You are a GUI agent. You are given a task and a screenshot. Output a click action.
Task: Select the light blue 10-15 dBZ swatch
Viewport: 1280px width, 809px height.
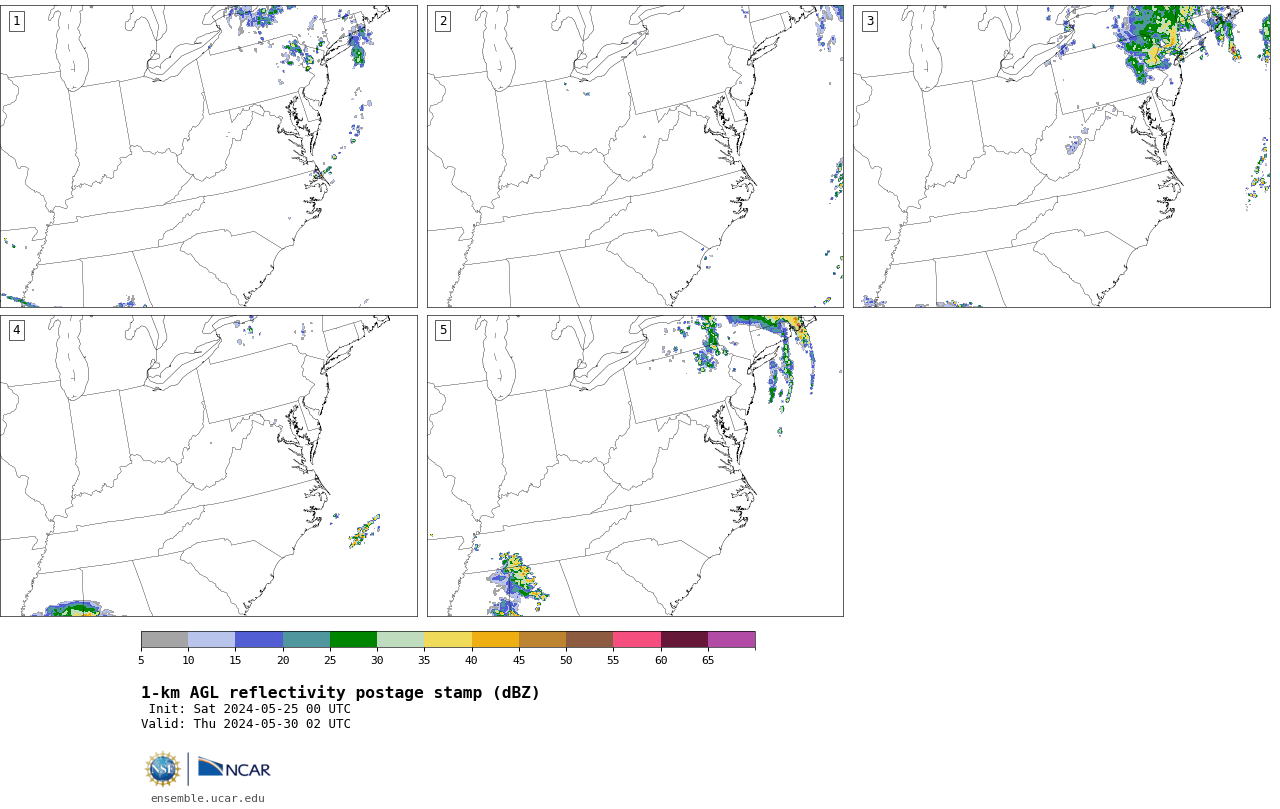click(x=212, y=640)
